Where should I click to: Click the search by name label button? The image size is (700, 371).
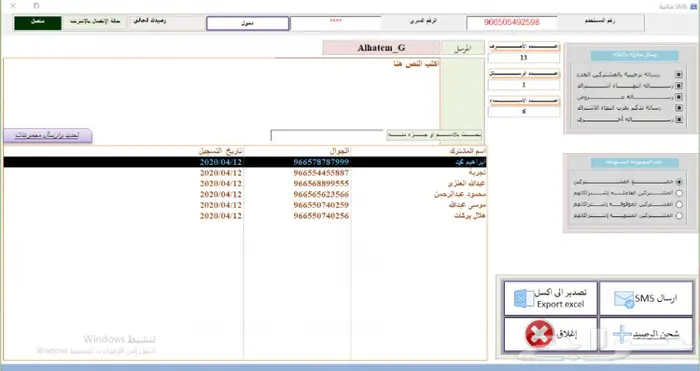[x=434, y=135]
